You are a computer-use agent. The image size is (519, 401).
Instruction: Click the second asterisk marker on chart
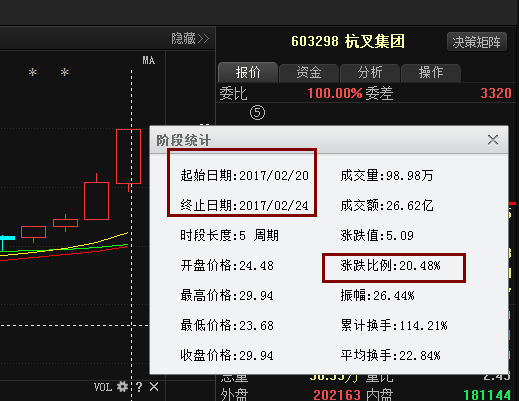[x=65, y=72]
